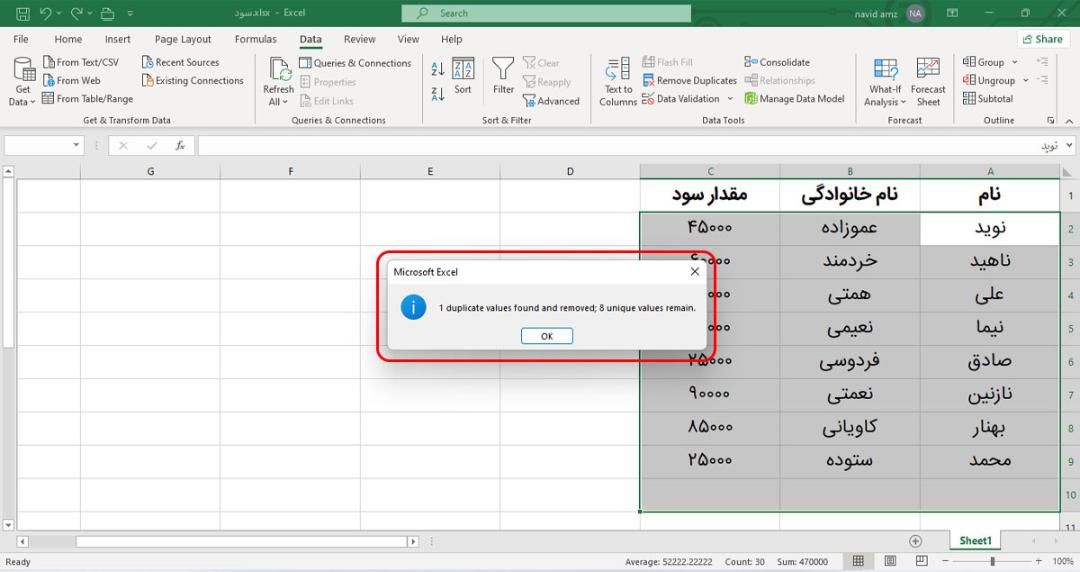
Task: Open Queries & Connections pane
Action: [x=355, y=63]
